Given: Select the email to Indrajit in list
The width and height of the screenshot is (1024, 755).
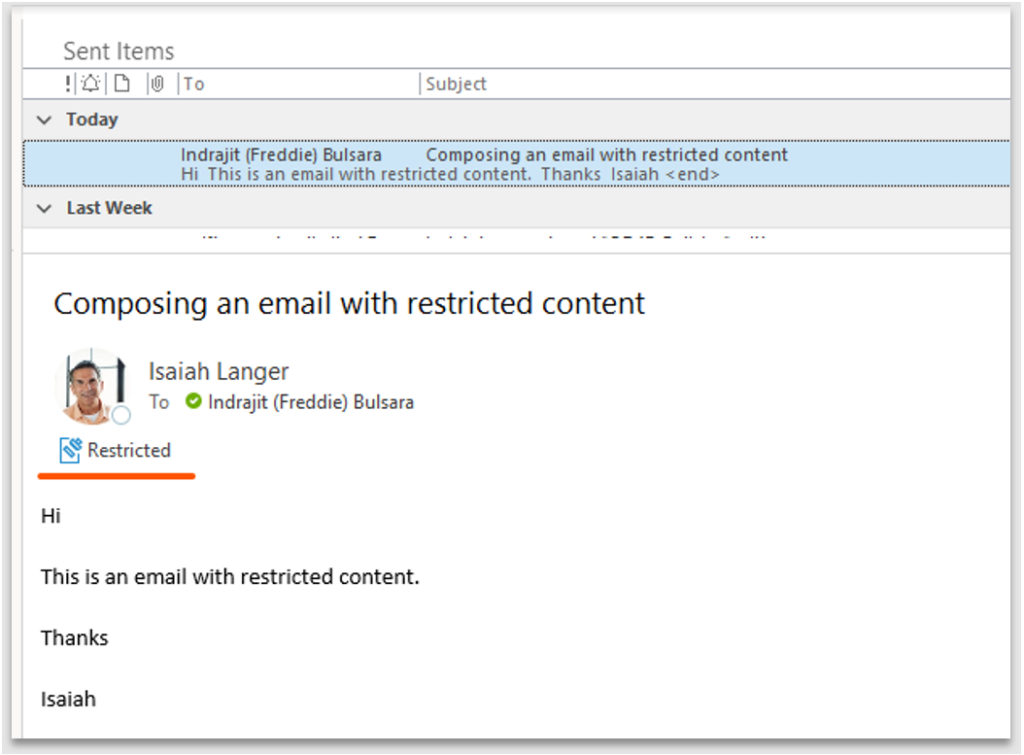Looking at the screenshot, I should pos(500,164).
